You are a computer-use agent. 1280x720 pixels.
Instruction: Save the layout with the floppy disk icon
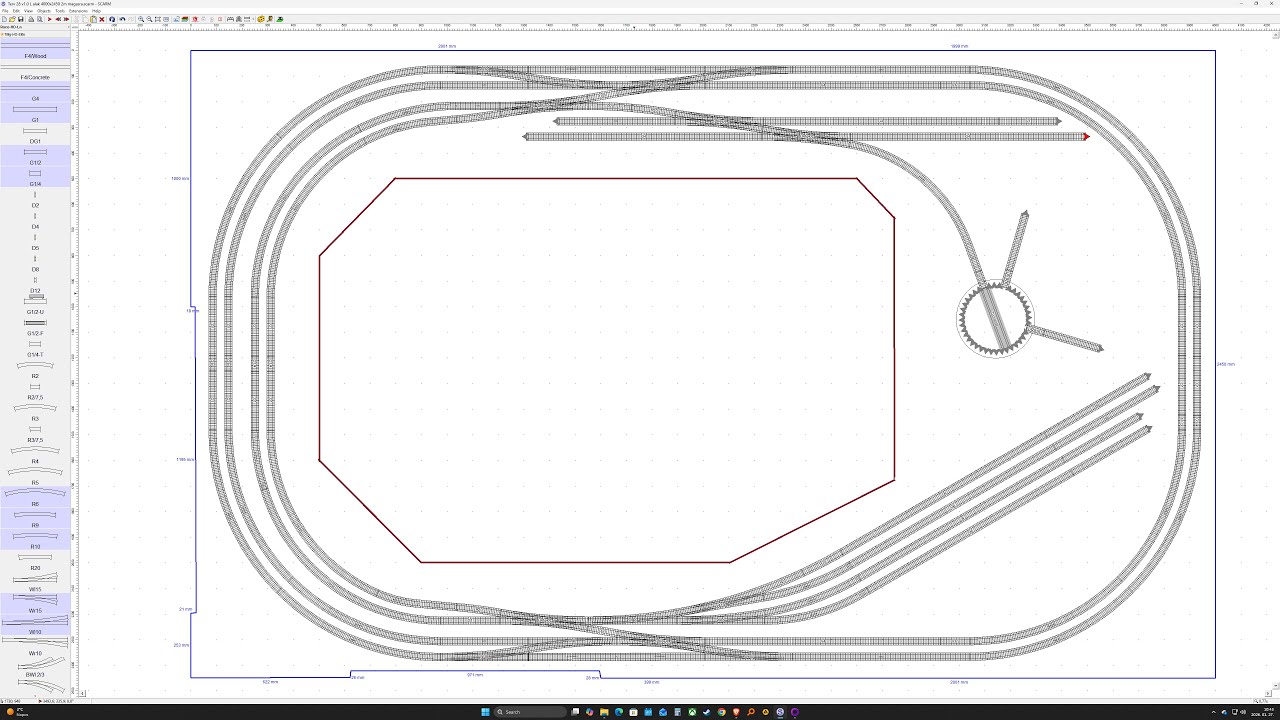20,19
